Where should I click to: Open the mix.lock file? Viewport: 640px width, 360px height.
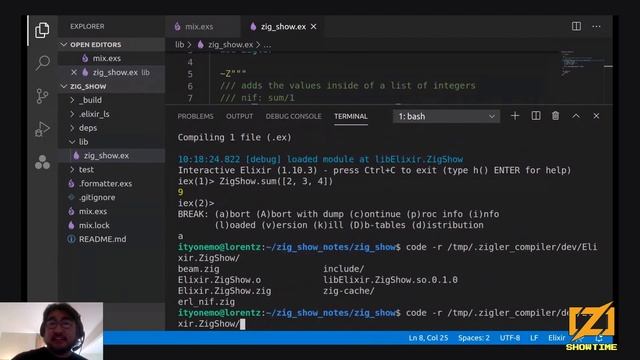tap(94, 225)
